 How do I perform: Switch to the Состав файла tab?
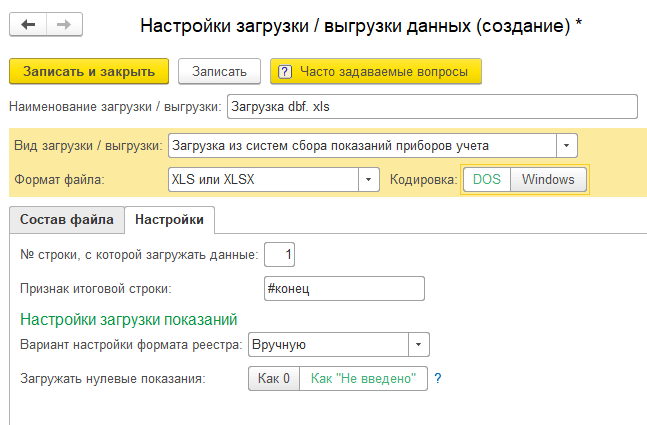(67, 220)
